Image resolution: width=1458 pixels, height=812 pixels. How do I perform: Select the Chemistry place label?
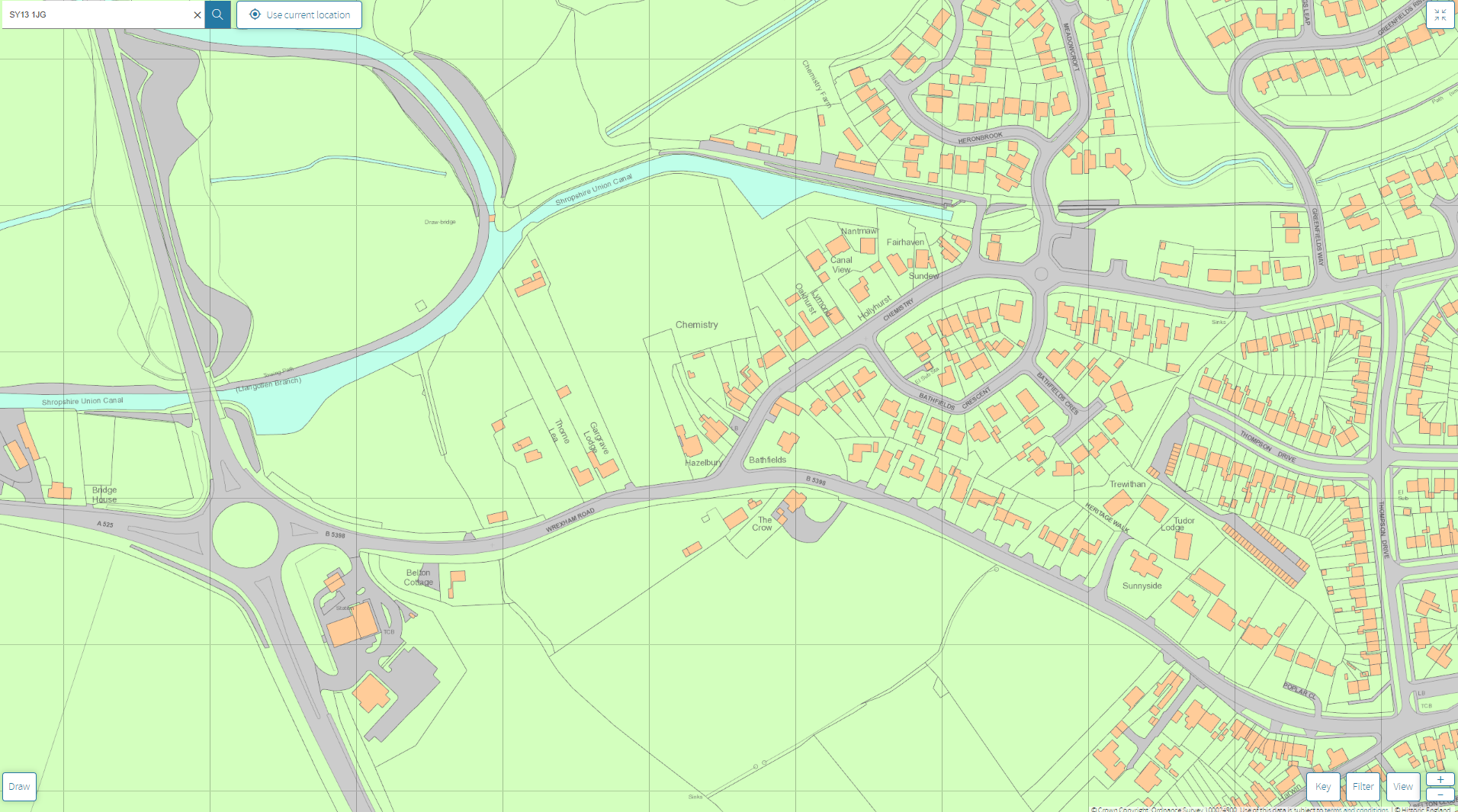tap(696, 325)
